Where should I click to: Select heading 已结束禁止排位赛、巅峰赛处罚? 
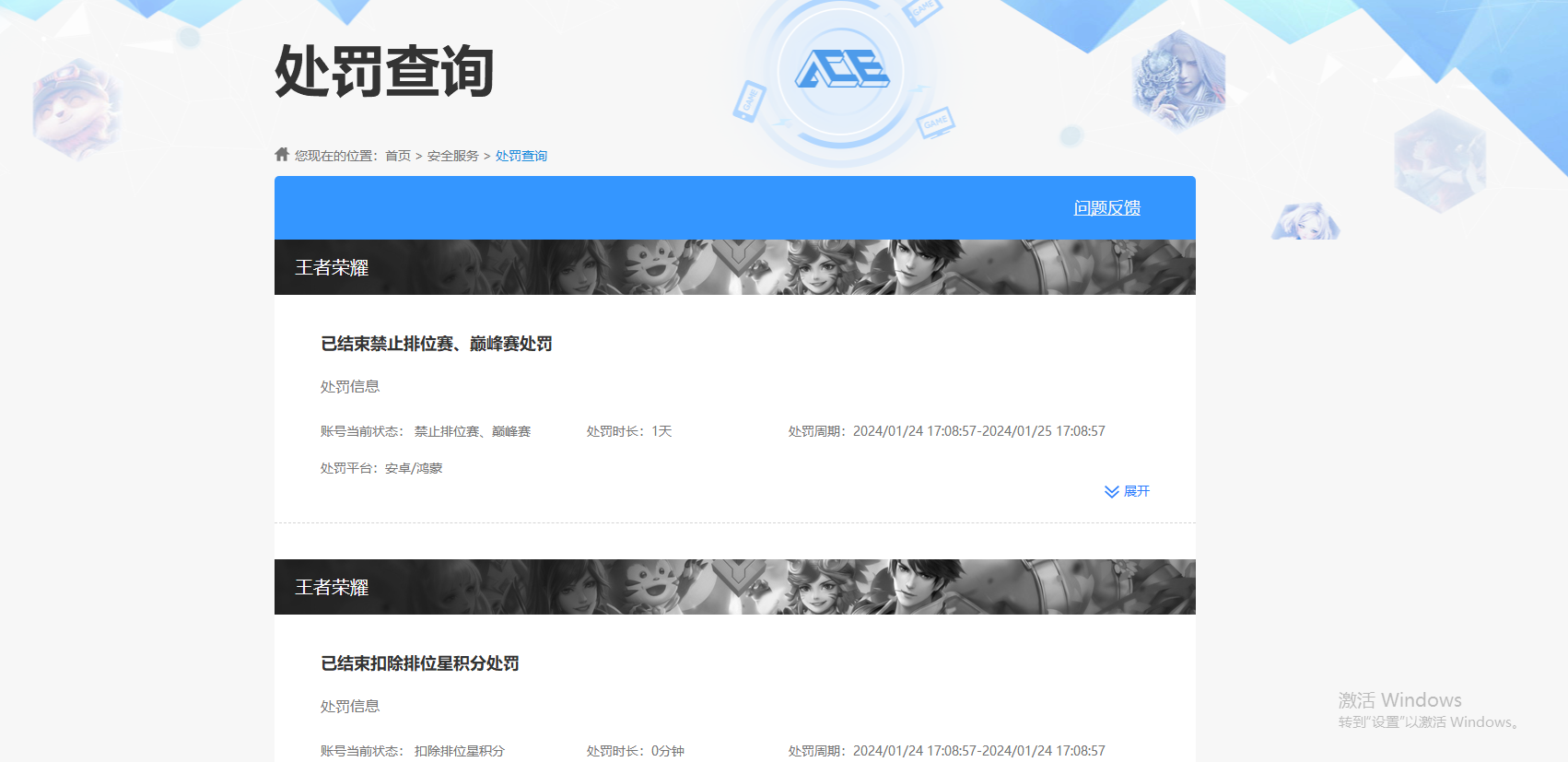(x=437, y=344)
